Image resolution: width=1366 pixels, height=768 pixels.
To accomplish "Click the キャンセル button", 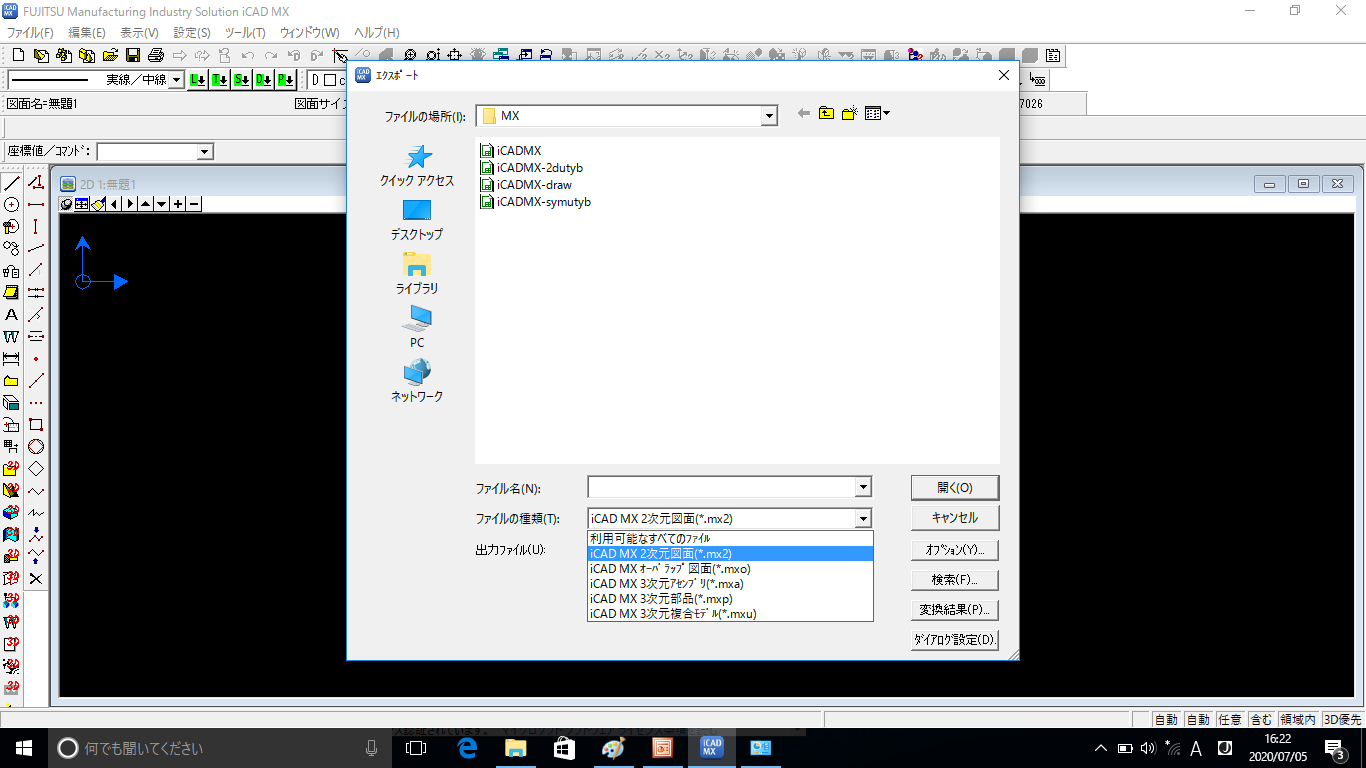I will point(955,518).
